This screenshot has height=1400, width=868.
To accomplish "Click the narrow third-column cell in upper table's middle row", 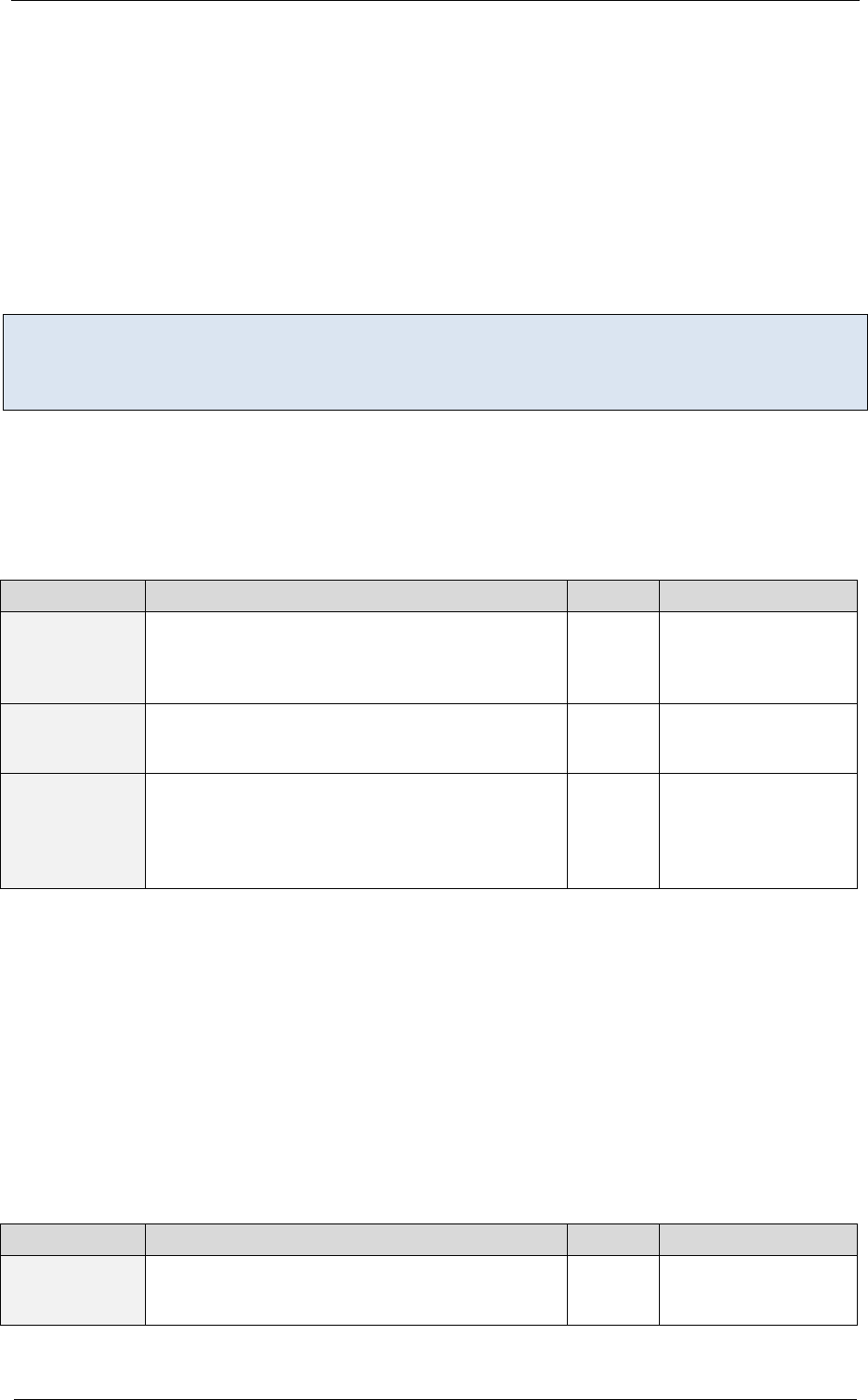I will click(x=612, y=738).
